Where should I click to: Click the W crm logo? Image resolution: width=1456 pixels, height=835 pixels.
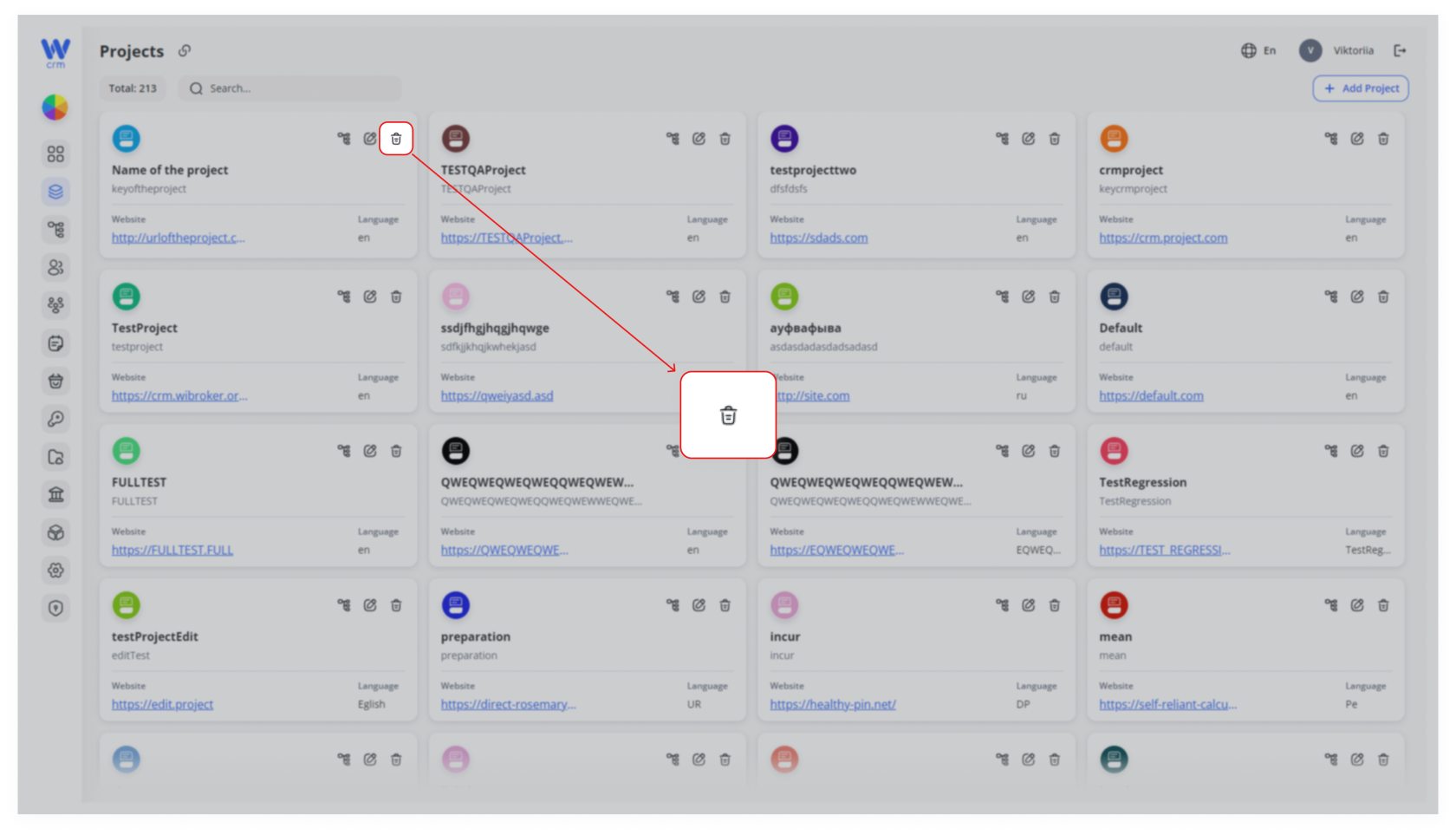coord(55,53)
